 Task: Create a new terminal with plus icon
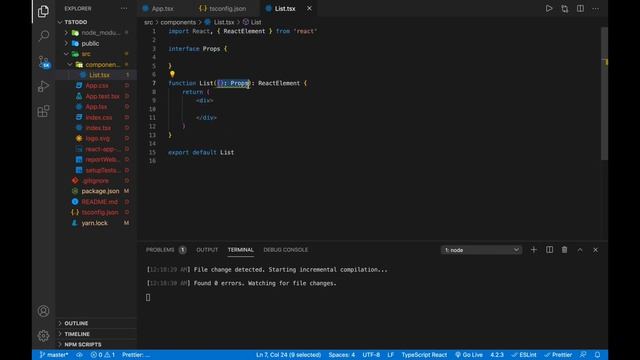pos(533,250)
